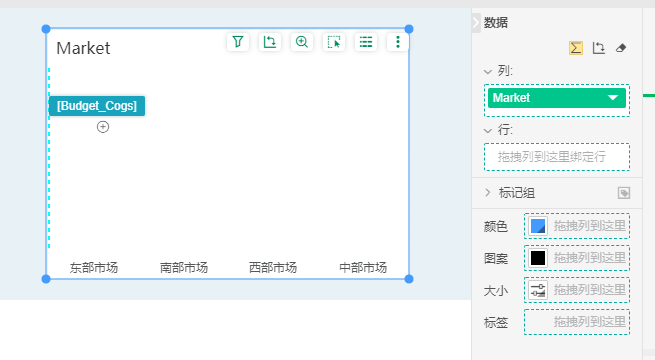
Task: Open the chart's three-dot more menu
Action: coord(398,42)
